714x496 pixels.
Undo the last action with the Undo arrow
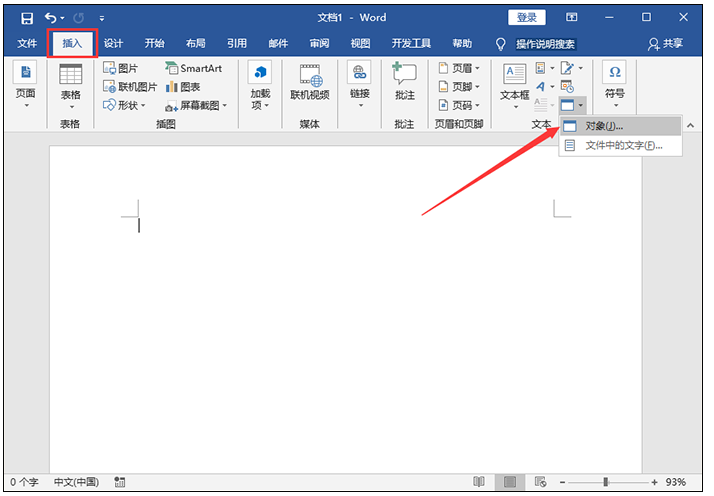pyautogui.click(x=51, y=18)
